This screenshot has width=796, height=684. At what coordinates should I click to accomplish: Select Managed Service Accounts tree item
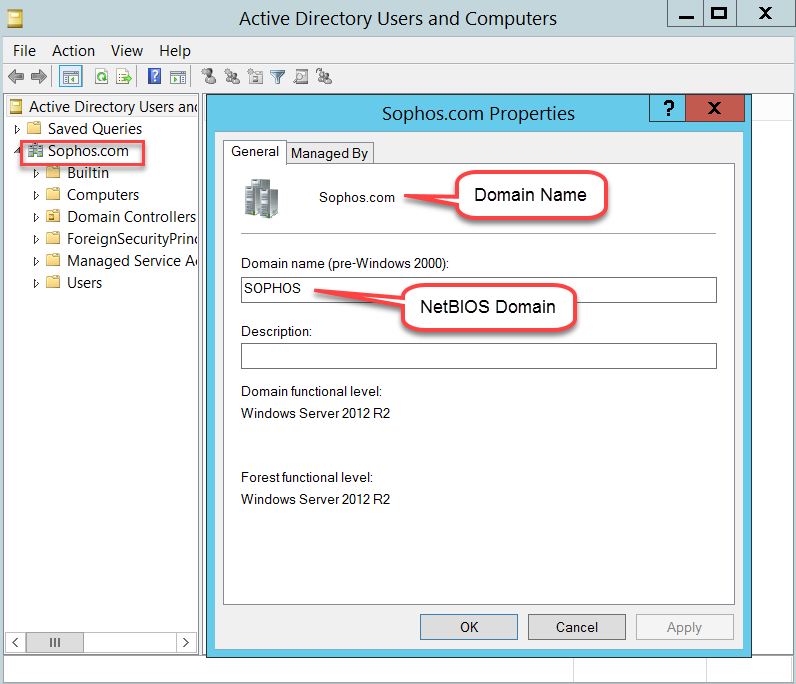click(132, 260)
